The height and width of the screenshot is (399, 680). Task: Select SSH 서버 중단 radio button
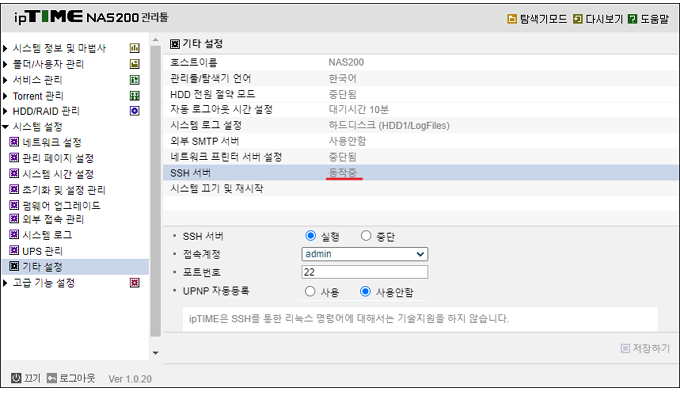[x=366, y=235]
